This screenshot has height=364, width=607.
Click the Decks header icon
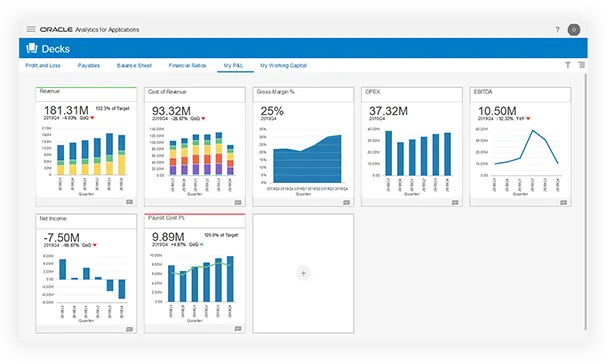click(x=32, y=48)
